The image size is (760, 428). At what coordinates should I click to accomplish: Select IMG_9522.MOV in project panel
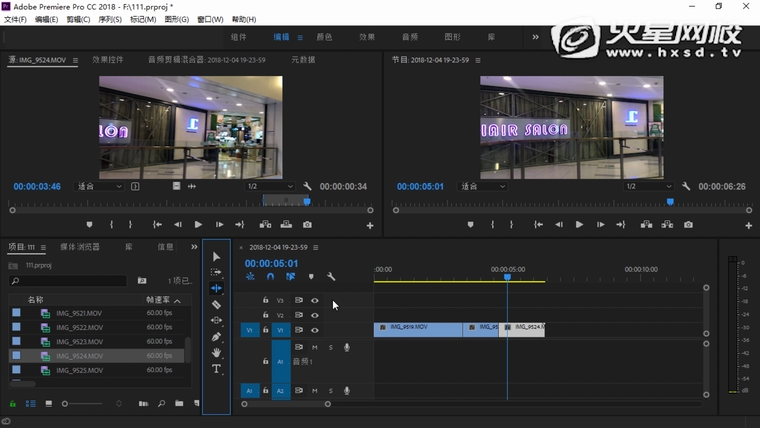[79, 327]
